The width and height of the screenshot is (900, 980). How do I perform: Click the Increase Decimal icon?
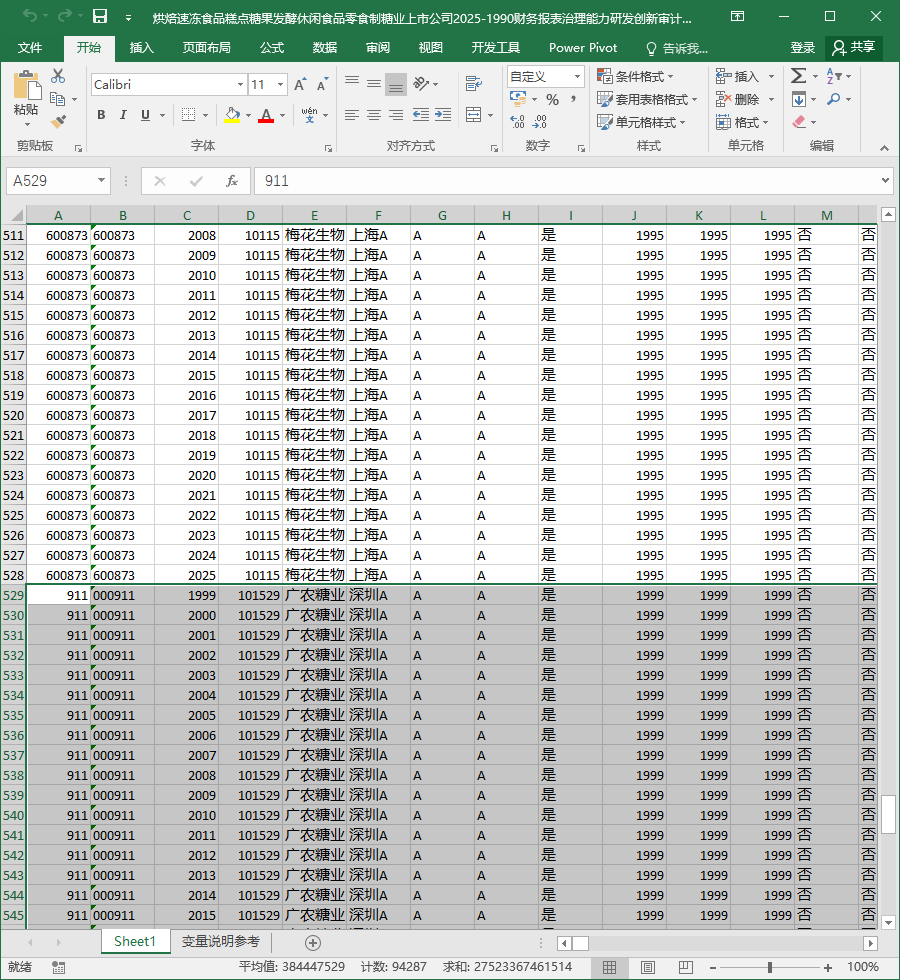point(518,121)
